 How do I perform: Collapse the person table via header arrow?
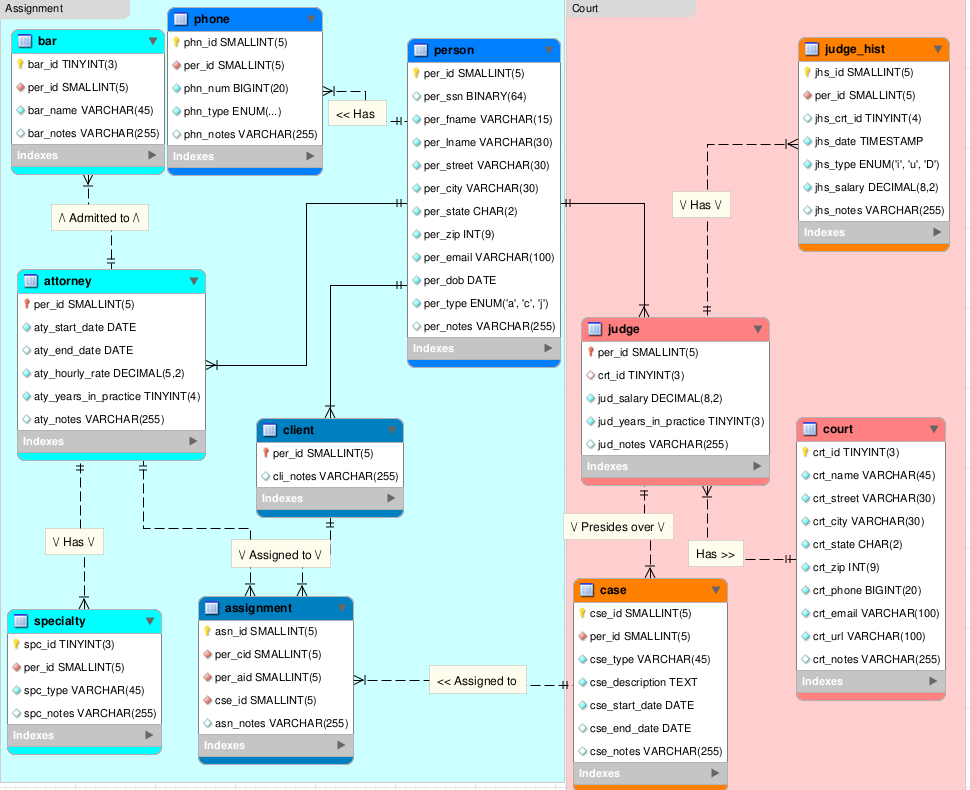[x=549, y=50]
